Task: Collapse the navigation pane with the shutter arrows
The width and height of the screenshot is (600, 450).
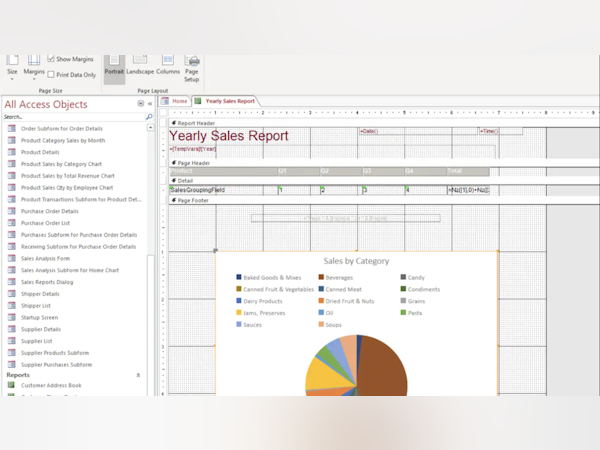Action: [150, 103]
